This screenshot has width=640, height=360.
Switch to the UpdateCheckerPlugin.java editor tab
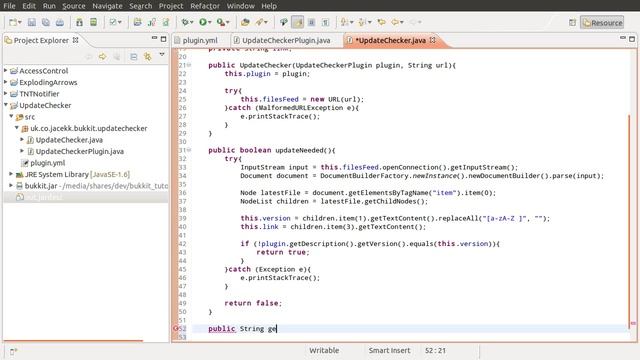pyautogui.click(x=285, y=40)
